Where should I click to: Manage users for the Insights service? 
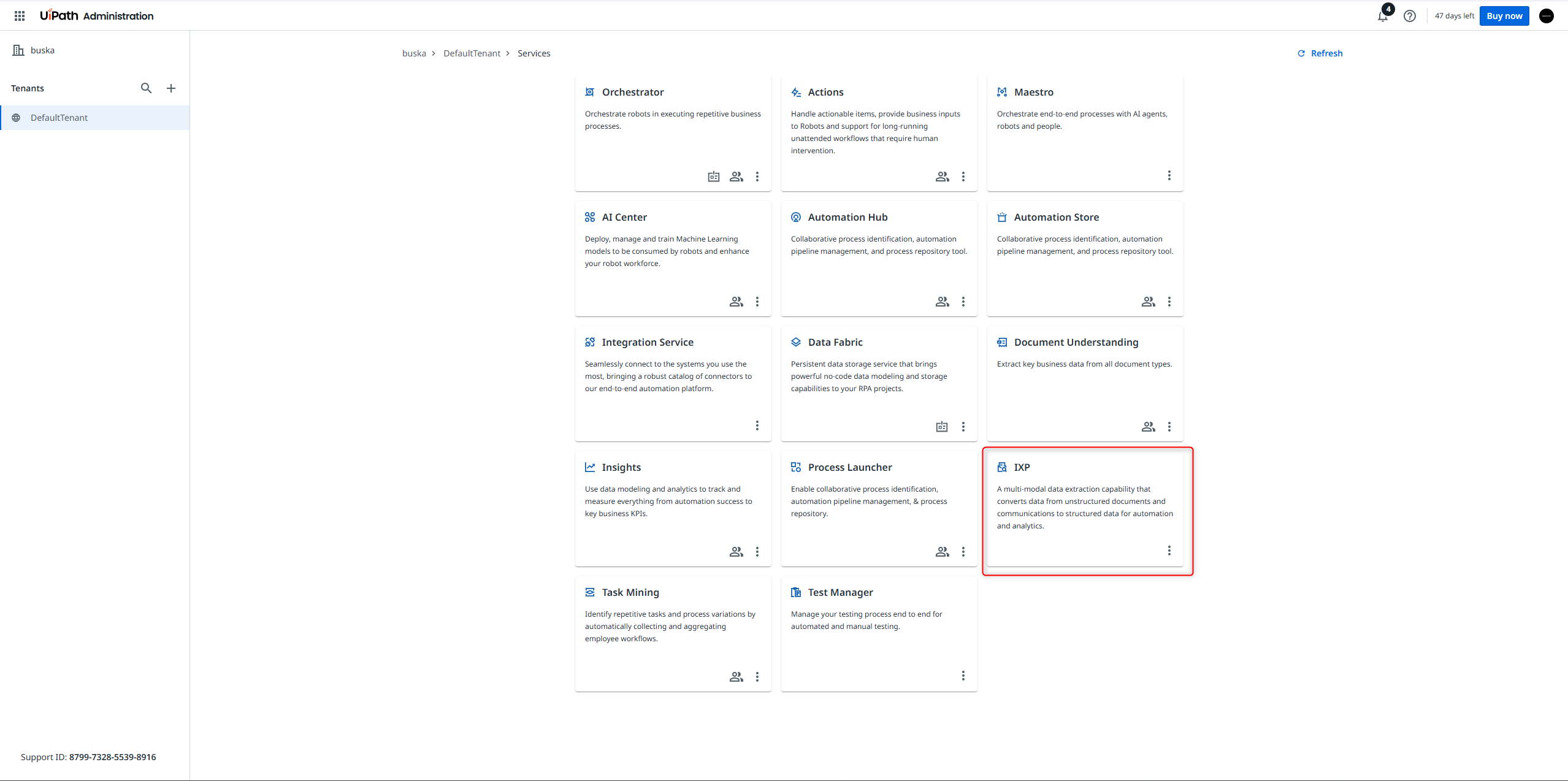tap(736, 552)
